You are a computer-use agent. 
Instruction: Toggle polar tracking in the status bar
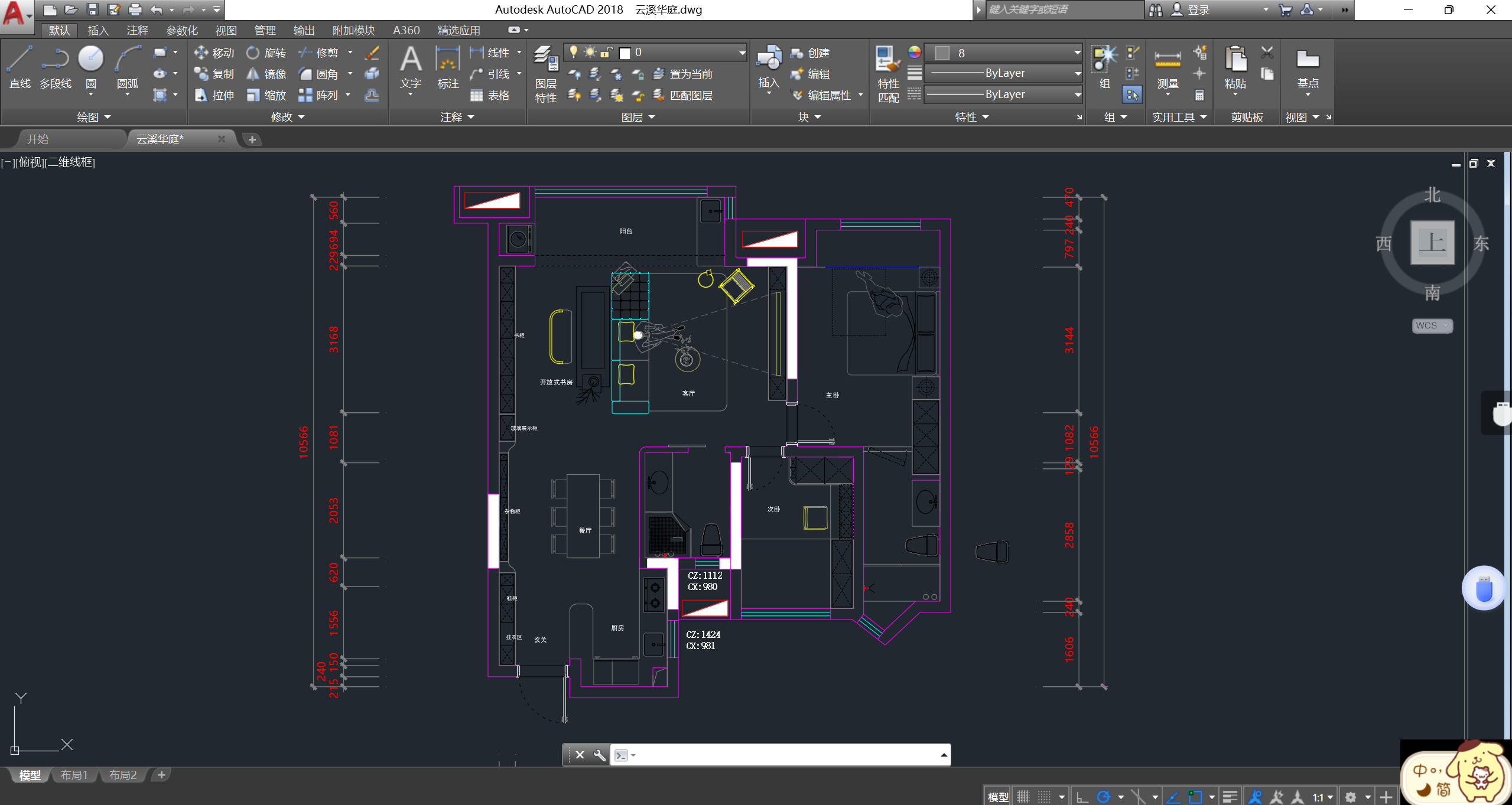point(1103,797)
